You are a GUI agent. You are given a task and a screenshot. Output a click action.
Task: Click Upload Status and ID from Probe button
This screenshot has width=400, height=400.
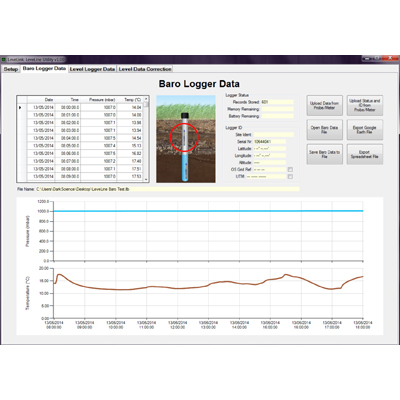click(x=365, y=105)
